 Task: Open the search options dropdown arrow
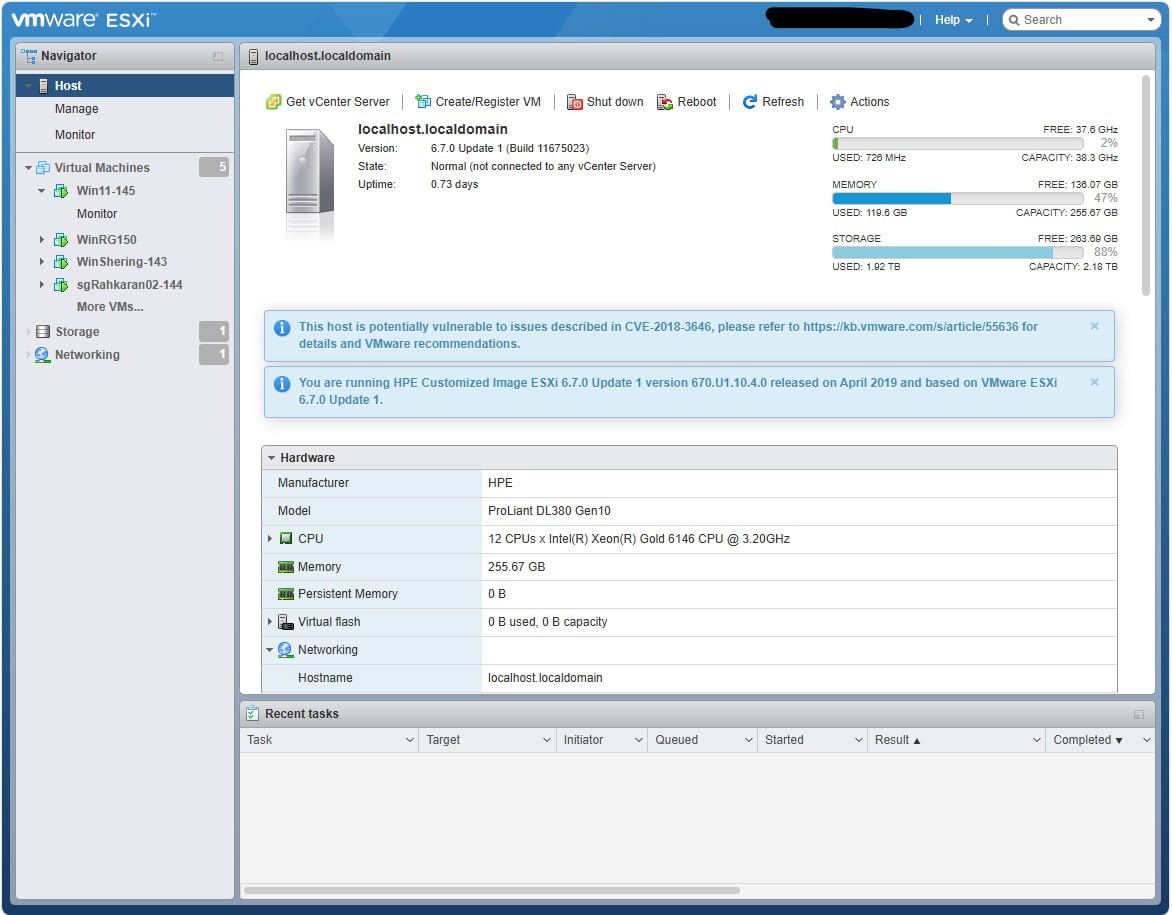[1150, 20]
